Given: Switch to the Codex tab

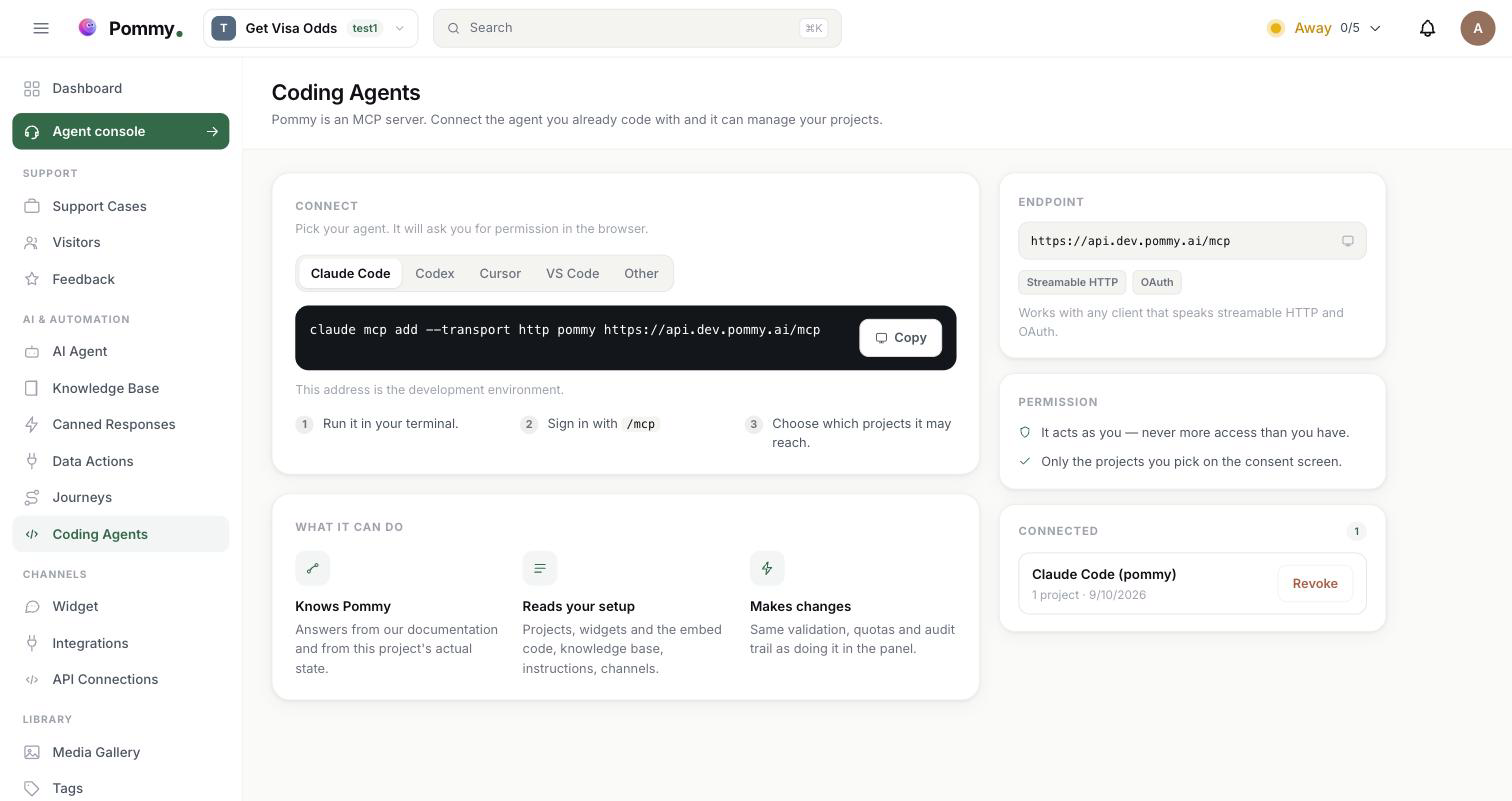Looking at the screenshot, I should coord(435,274).
